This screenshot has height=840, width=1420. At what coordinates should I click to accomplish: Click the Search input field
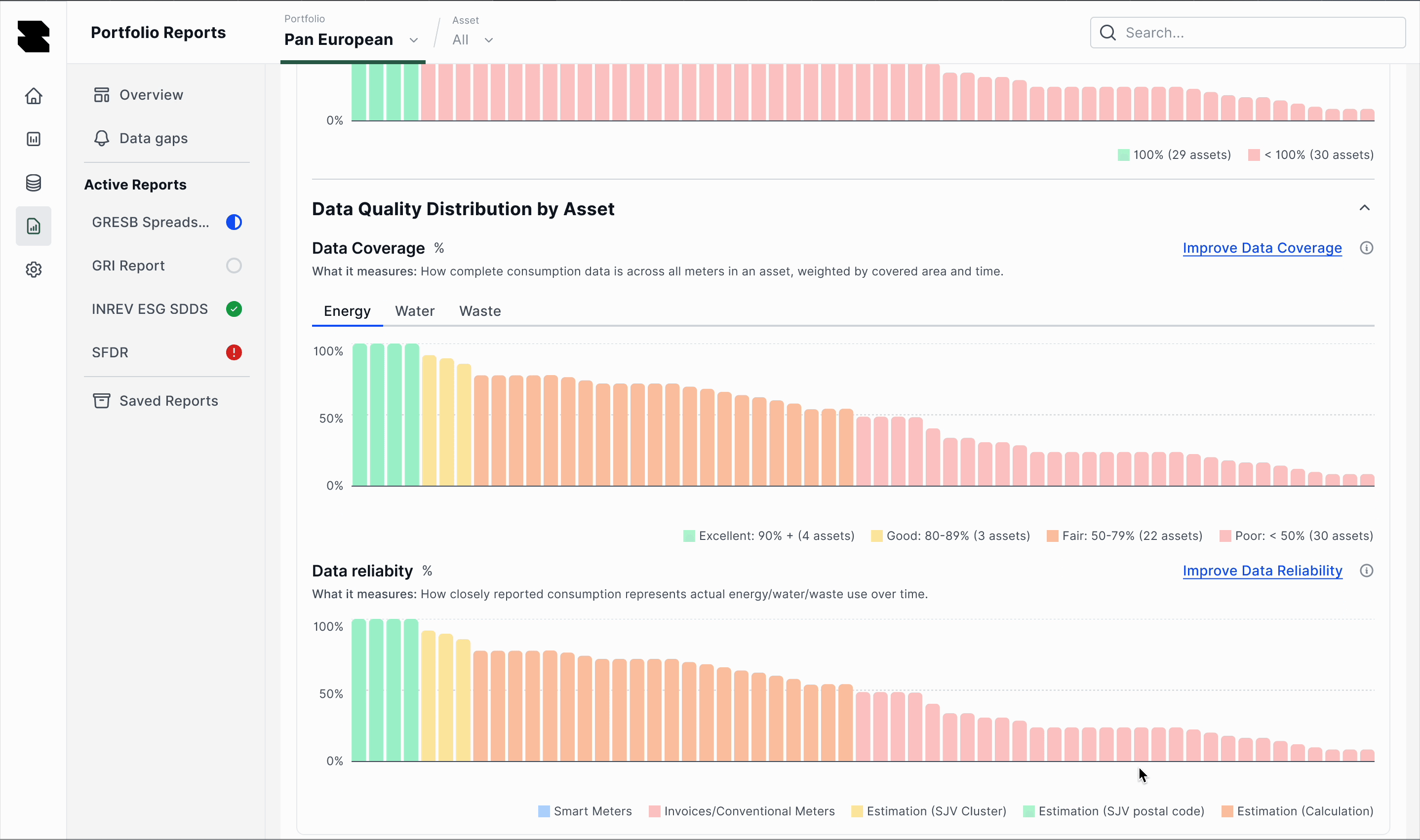[1247, 33]
